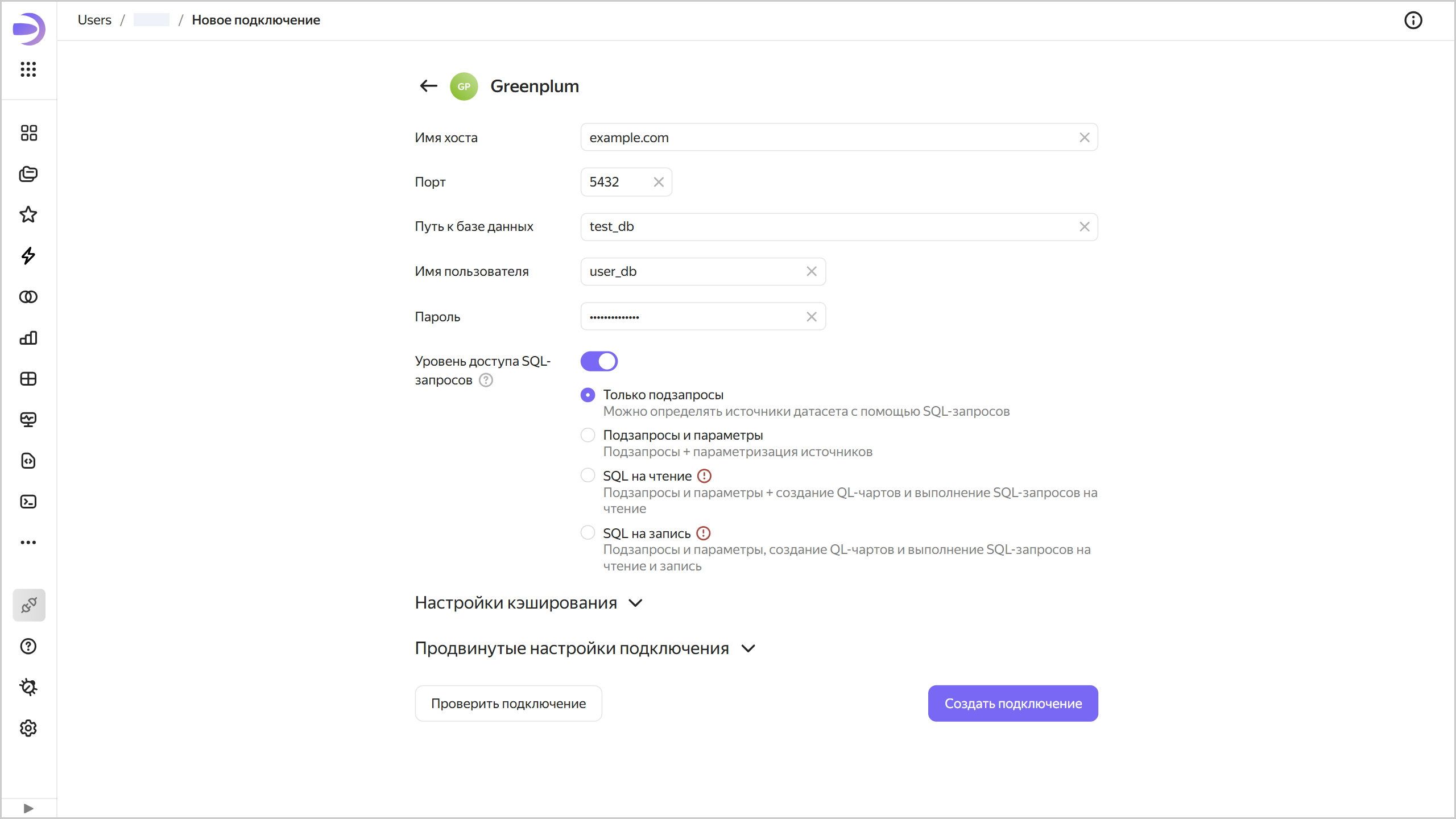Open the help question mark in sidebar
The width and height of the screenshot is (1456, 819).
point(28,647)
